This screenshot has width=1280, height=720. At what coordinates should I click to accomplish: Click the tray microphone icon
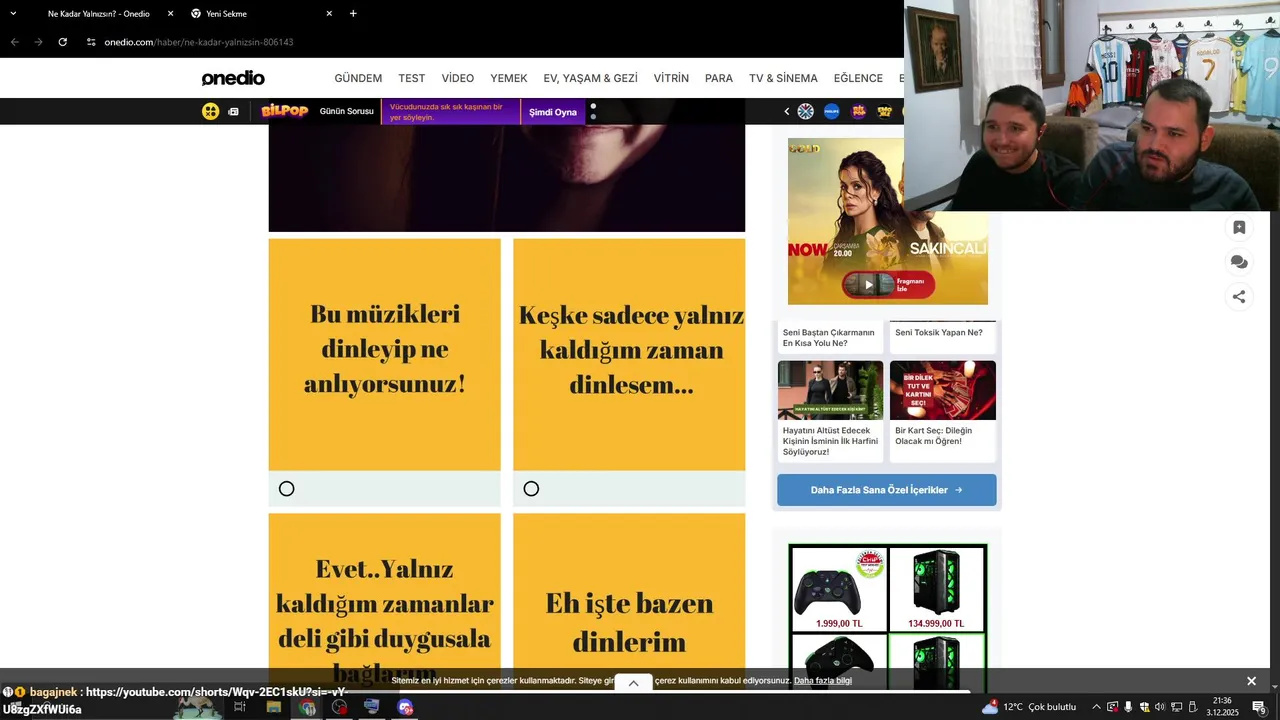pyautogui.click(x=1128, y=707)
